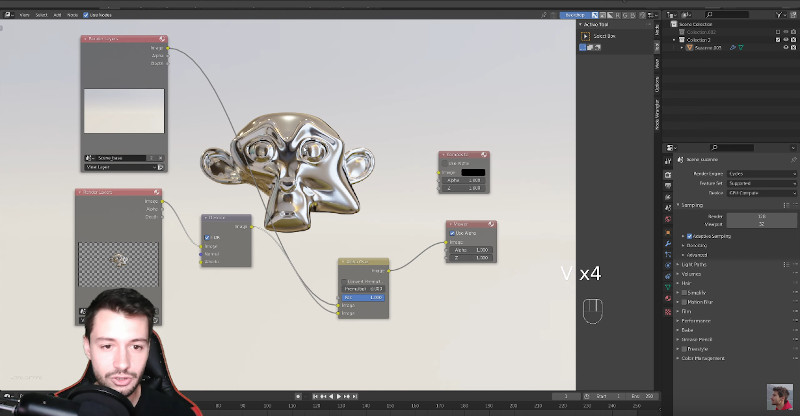Click the properties search field
This screenshot has height=416, width=800.
pyautogui.click(x=731, y=148)
